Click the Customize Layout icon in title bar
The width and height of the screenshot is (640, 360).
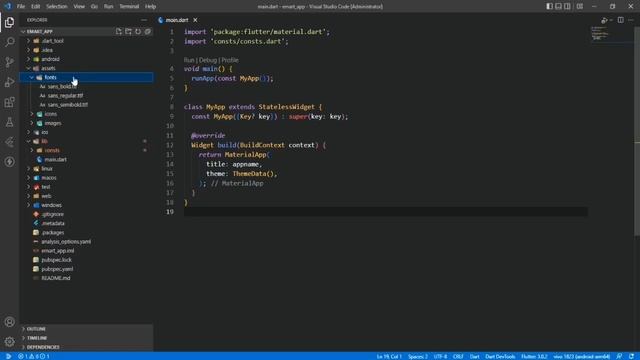[580, 6]
